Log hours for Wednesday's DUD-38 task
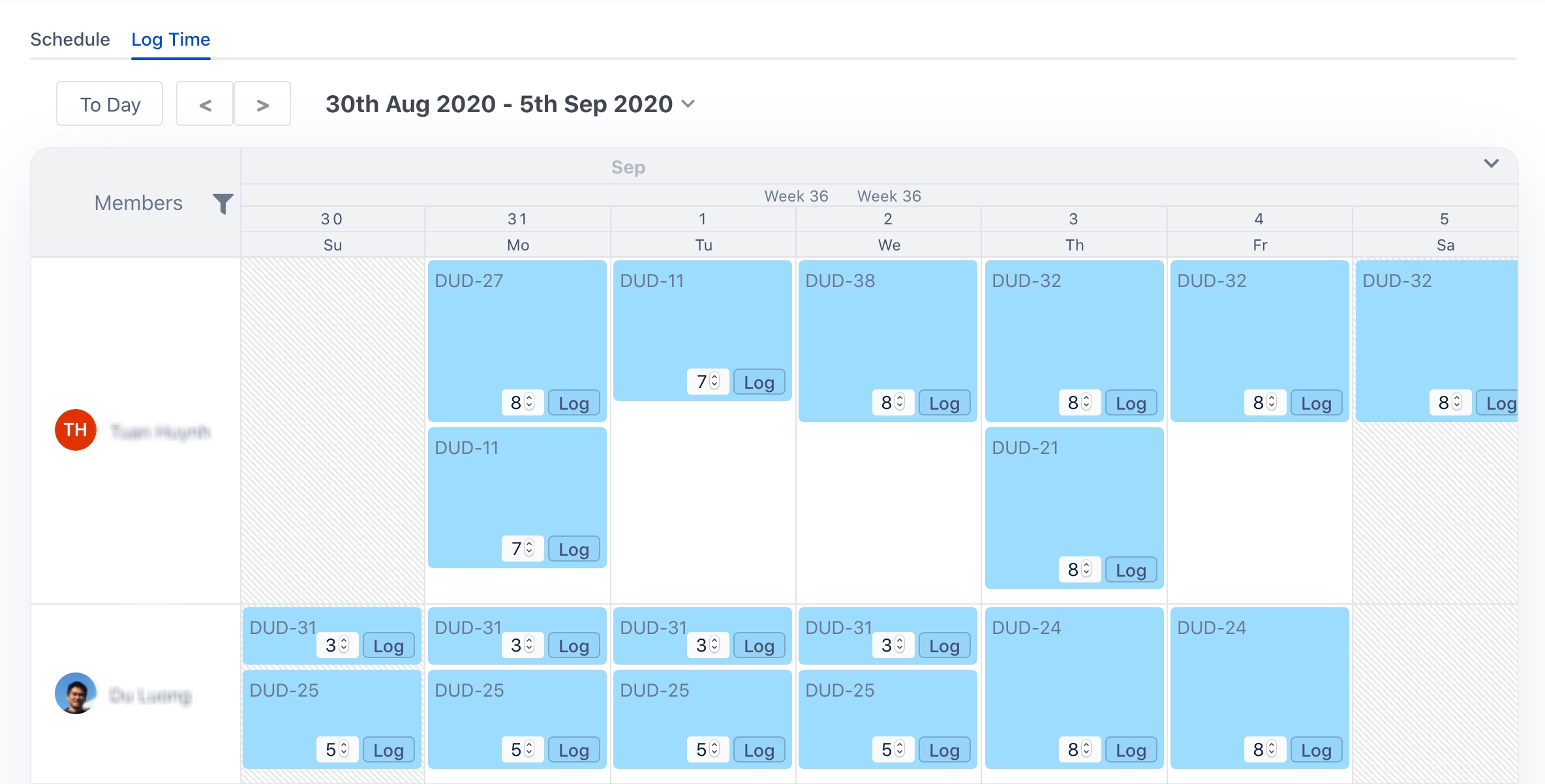This screenshot has width=1545, height=784. click(x=944, y=403)
